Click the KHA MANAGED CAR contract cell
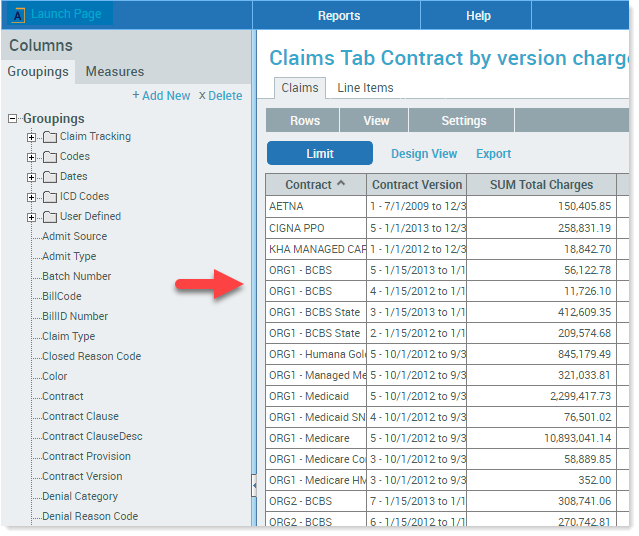Screen dimensions: 639x536 coord(316,249)
